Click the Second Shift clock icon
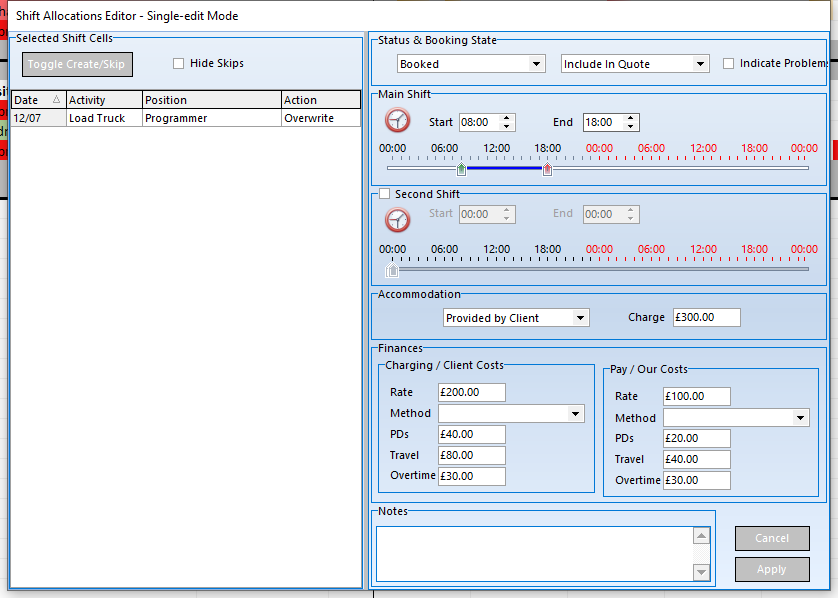838x598 pixels. pyautogui.click(x=397, y=220)
